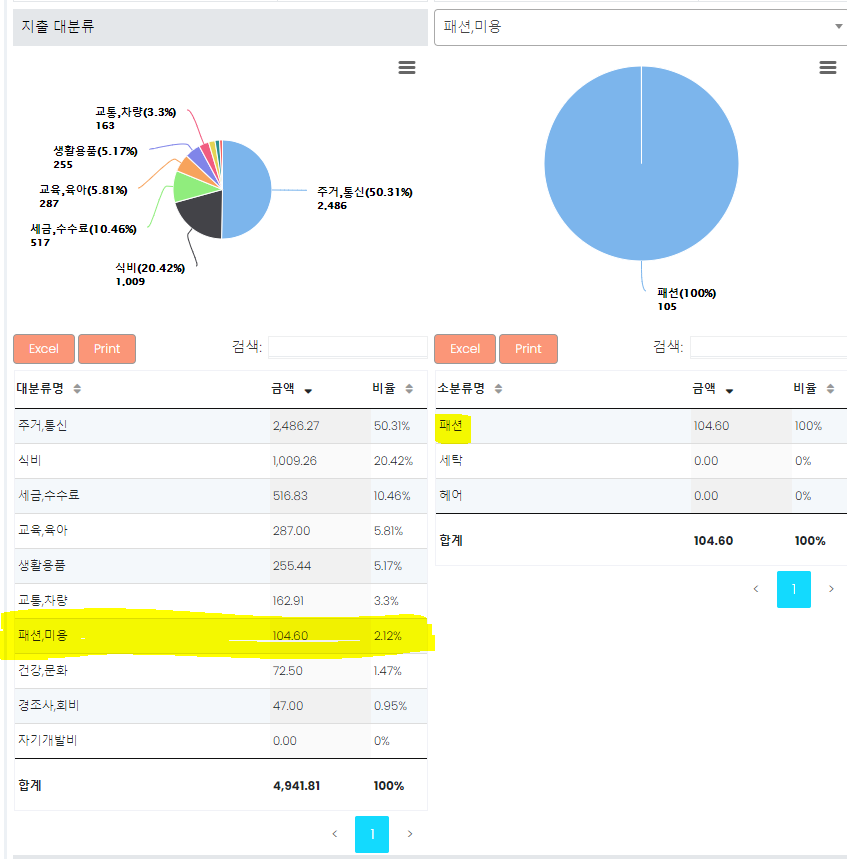Print the right subcategory table
This screenshot has height=859, width=847.
tap(528, 349)
